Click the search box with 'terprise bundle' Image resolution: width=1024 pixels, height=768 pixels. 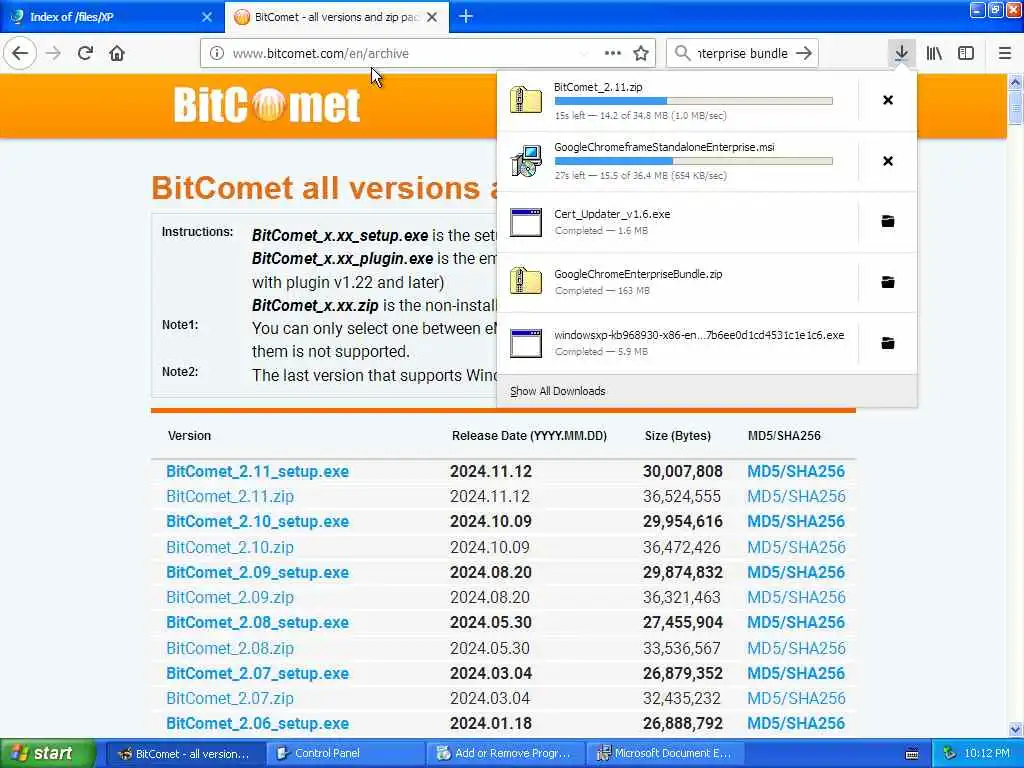click(742, 54)
